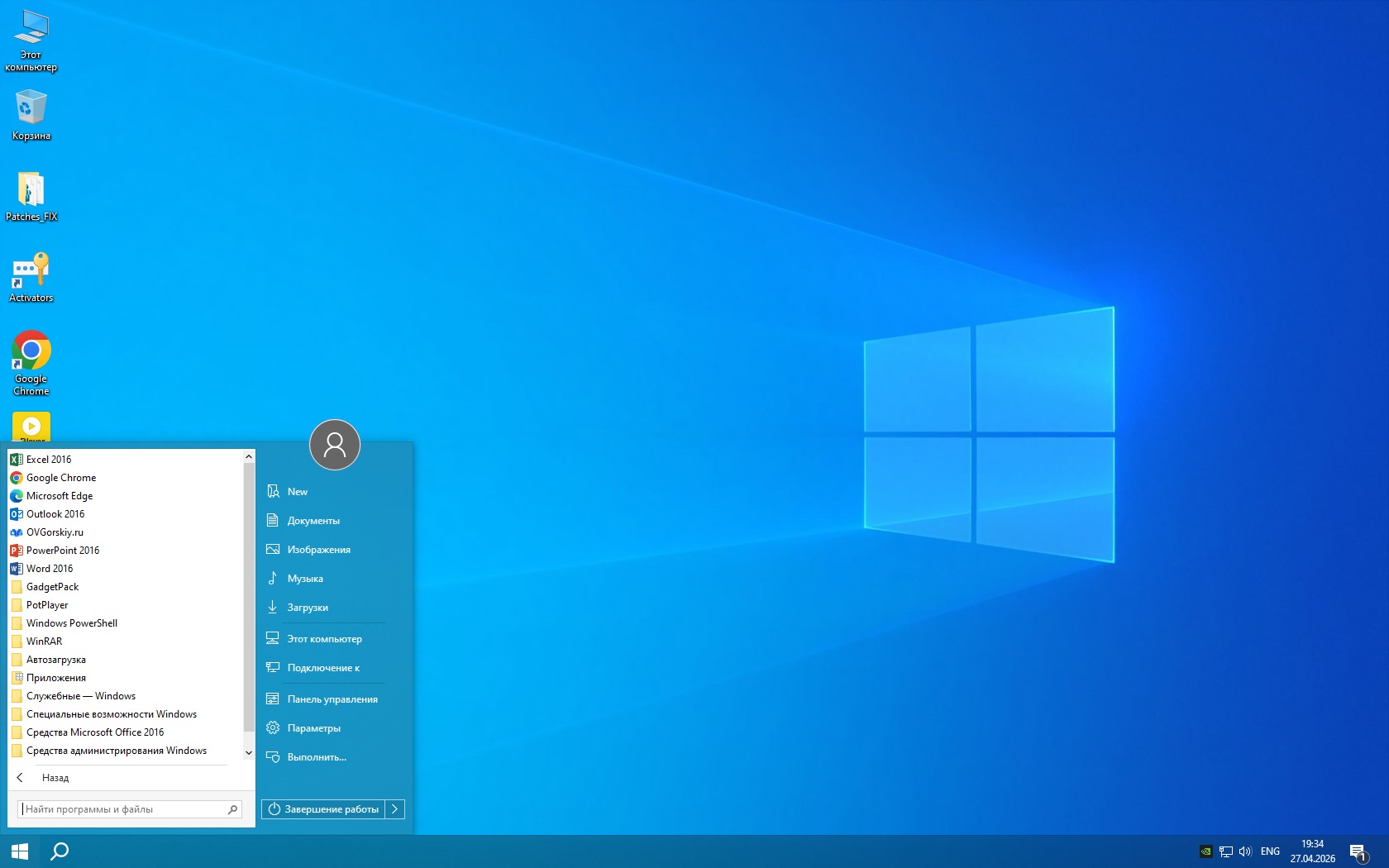Viewport: 1389px width, 868px height.
Task: Open the Google Chrome desktop shortcut
Action: point(31,353)
